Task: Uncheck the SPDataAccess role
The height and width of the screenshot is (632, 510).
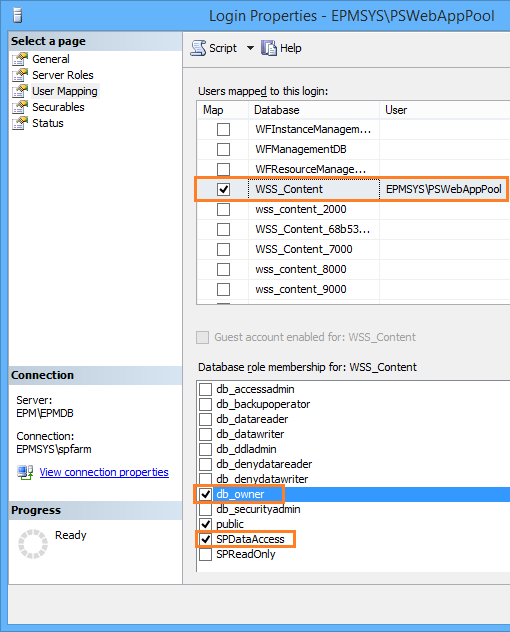Action: click(x=206, y=539)
